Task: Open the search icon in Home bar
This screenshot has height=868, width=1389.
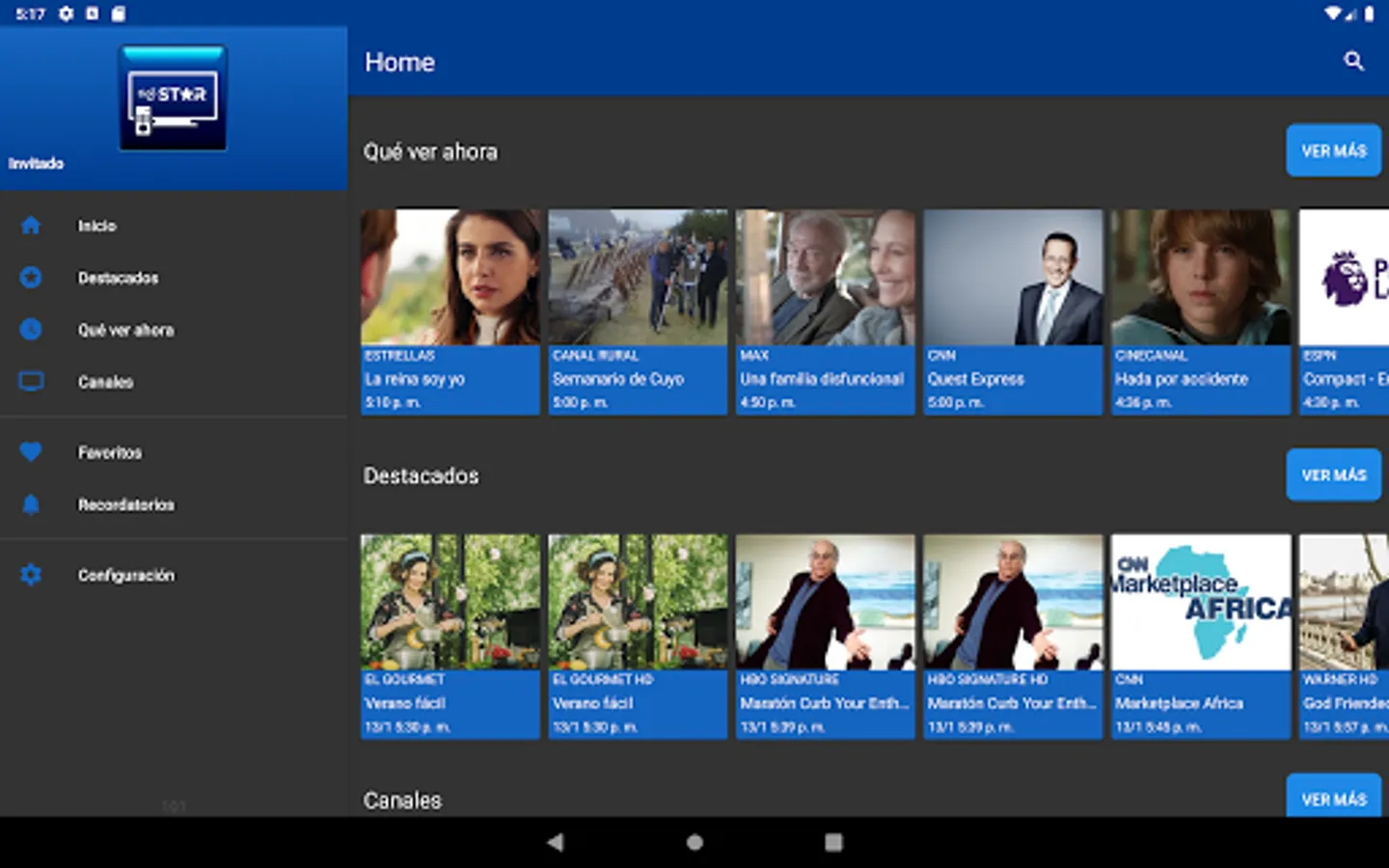Action: pyautogui.click(x=1353, y=62)
